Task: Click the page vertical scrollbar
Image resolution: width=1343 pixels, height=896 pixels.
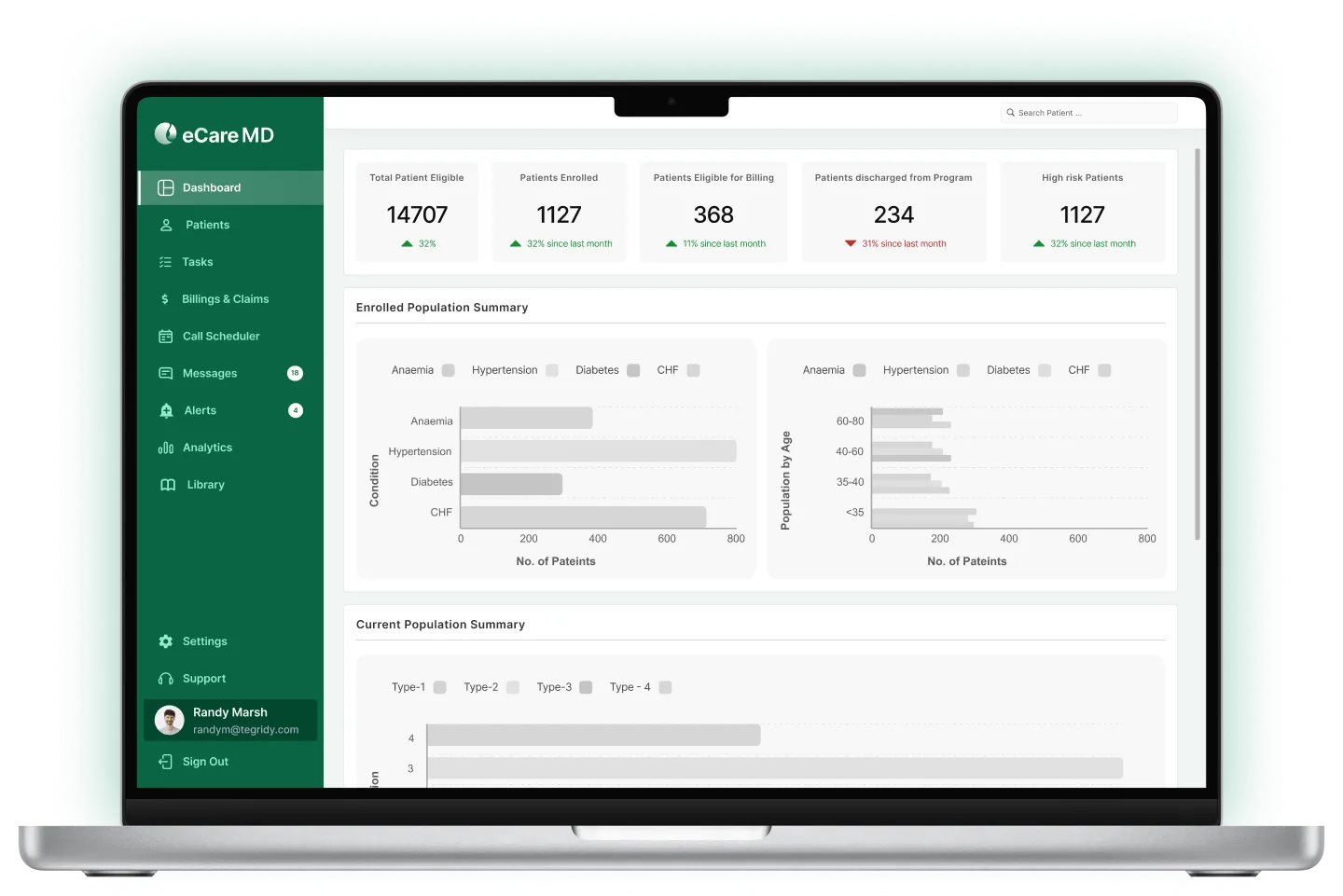Action: click(1198, 343)
